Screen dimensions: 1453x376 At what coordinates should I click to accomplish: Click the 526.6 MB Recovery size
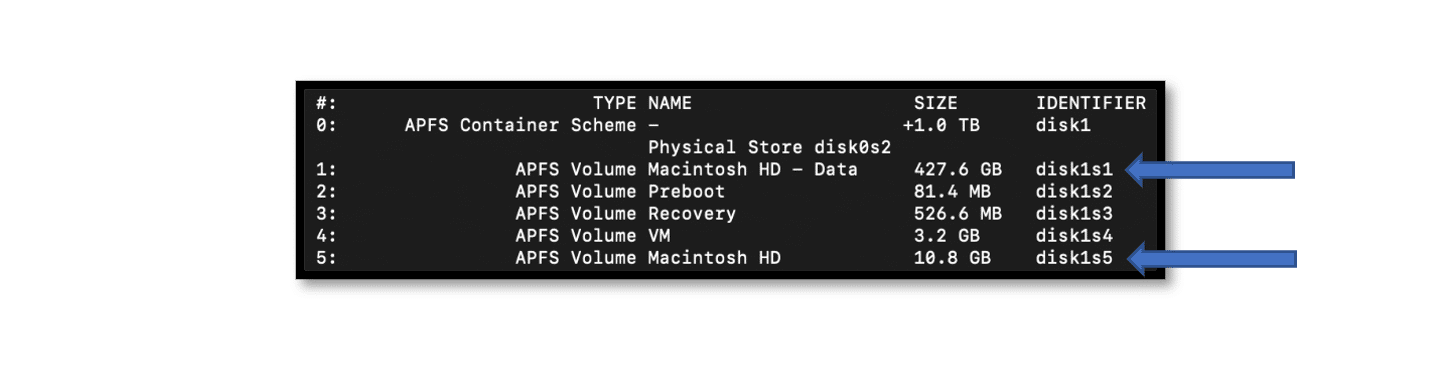coord(958,214)
